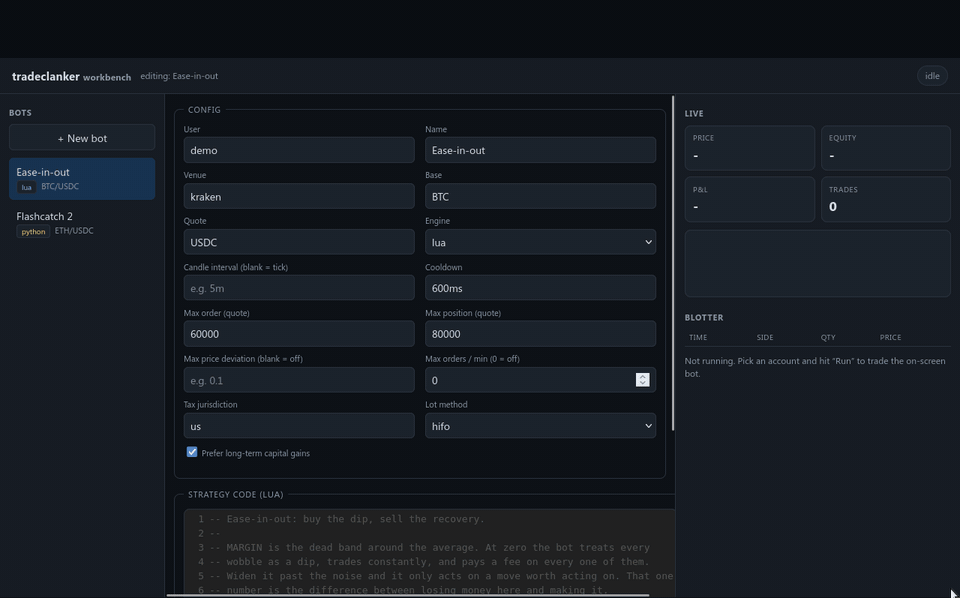The image size is (960, 598).
Task: Focus the User input field
Action: click(x=299, y=150)
